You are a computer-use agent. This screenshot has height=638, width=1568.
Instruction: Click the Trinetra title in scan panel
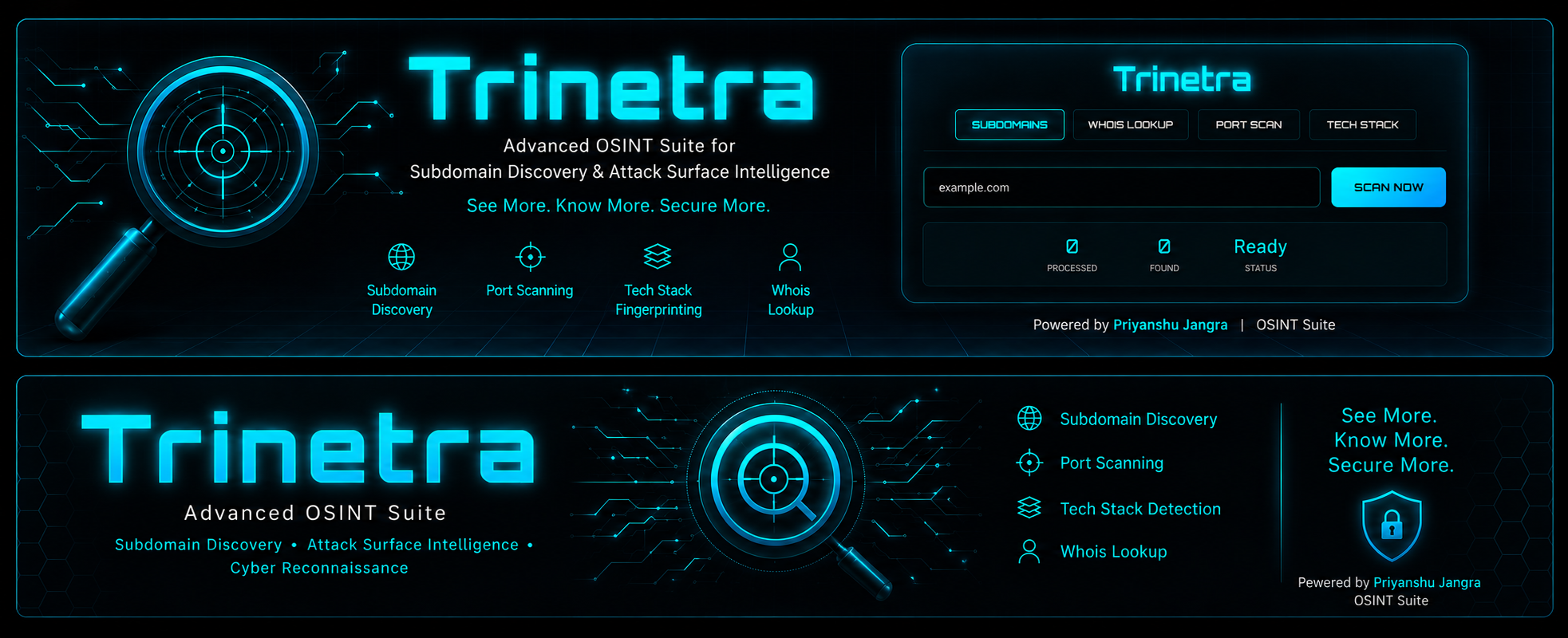(1182, 79)
